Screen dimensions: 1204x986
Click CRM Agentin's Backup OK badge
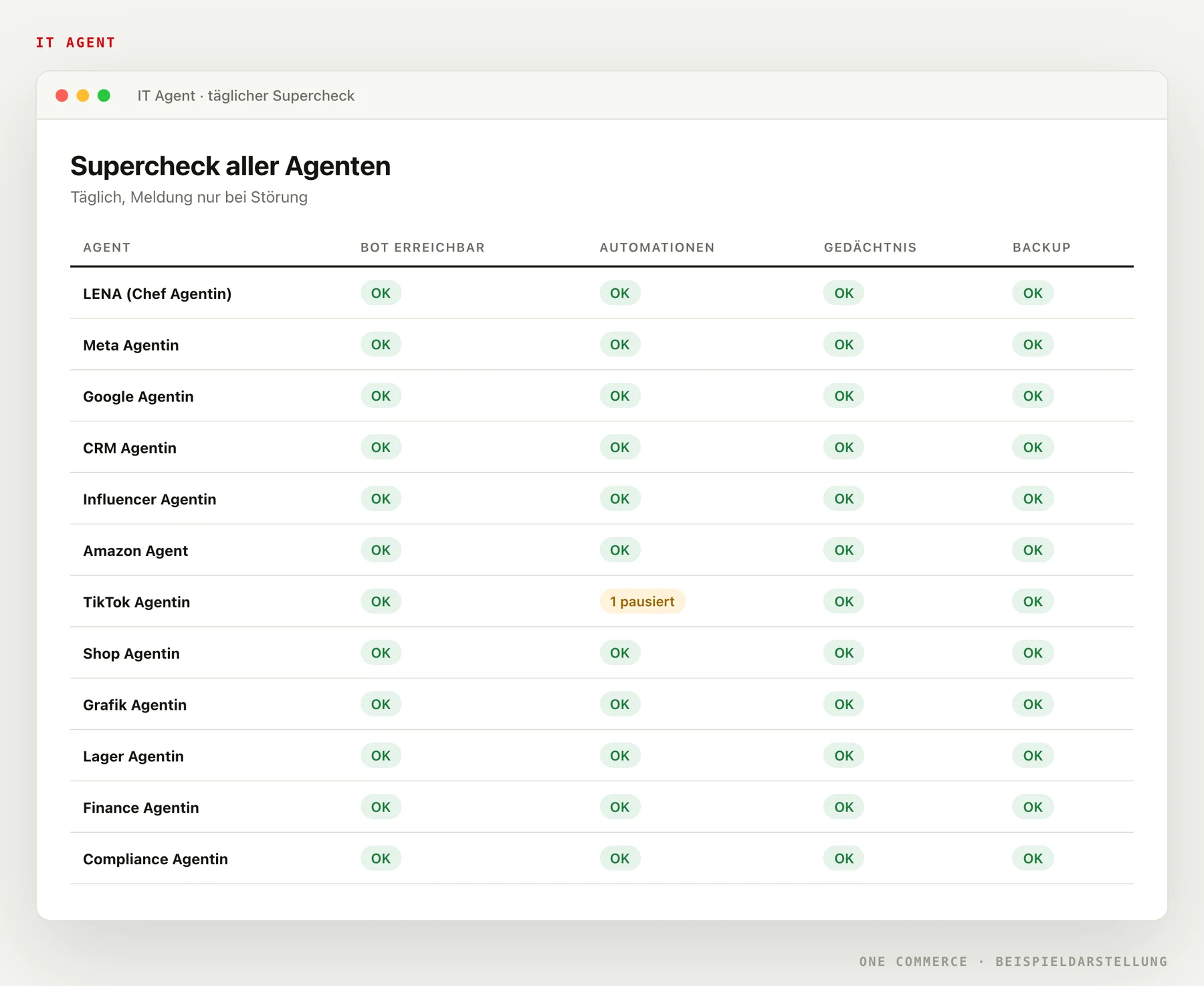(x=1033, y=448)
